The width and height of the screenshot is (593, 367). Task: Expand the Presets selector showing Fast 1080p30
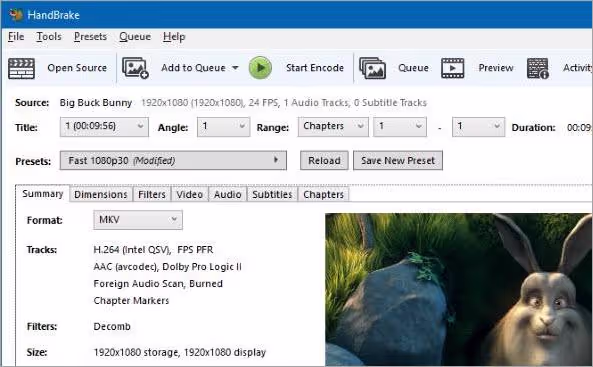click(x=173, y=160)
